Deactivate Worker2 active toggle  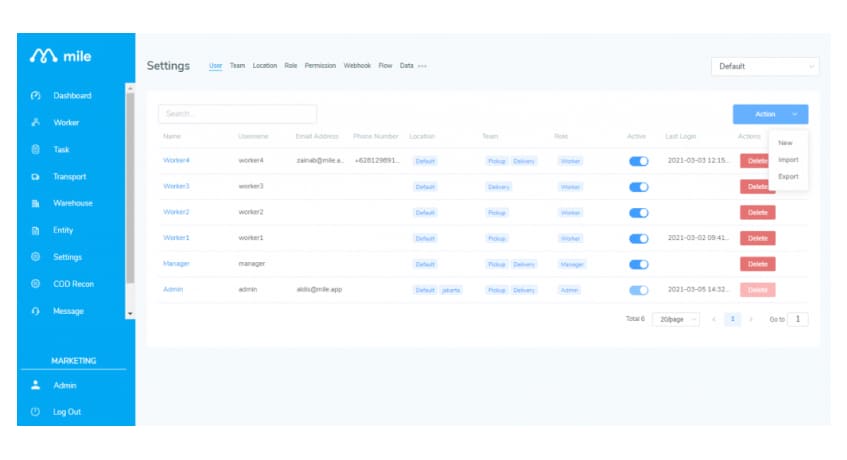point(638,213)
